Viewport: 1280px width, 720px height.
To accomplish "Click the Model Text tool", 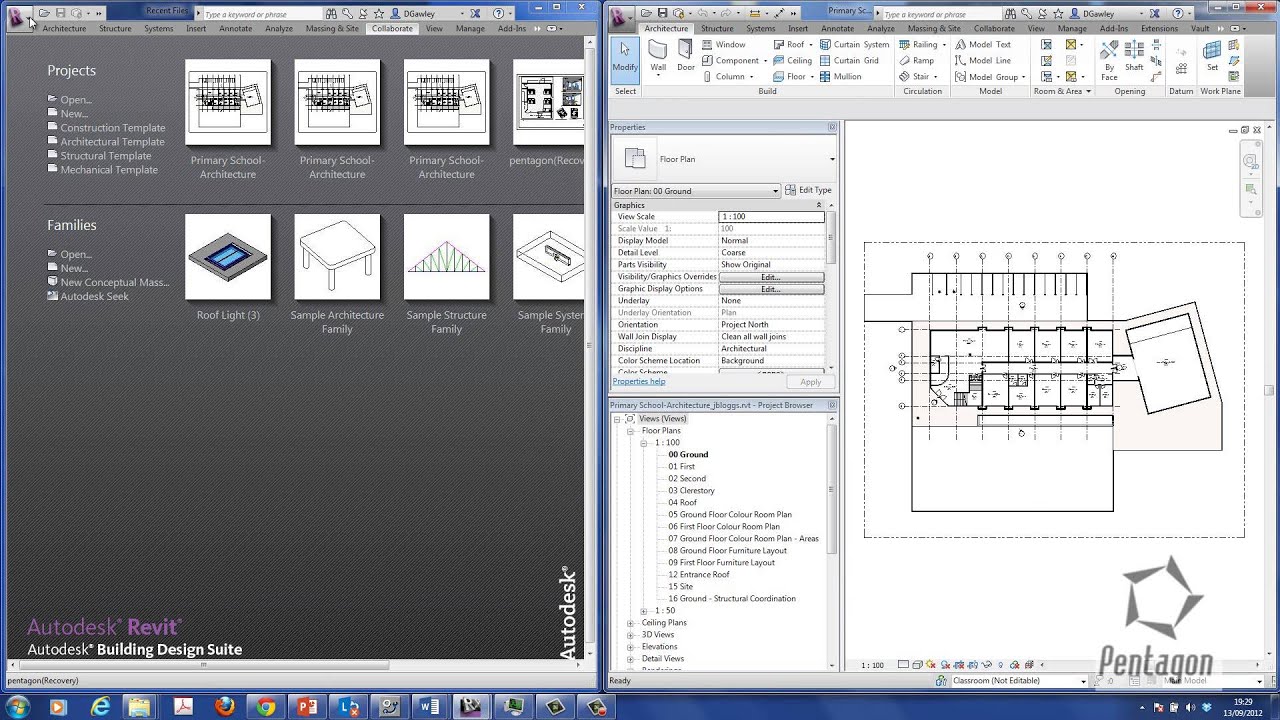I will 983,45.
